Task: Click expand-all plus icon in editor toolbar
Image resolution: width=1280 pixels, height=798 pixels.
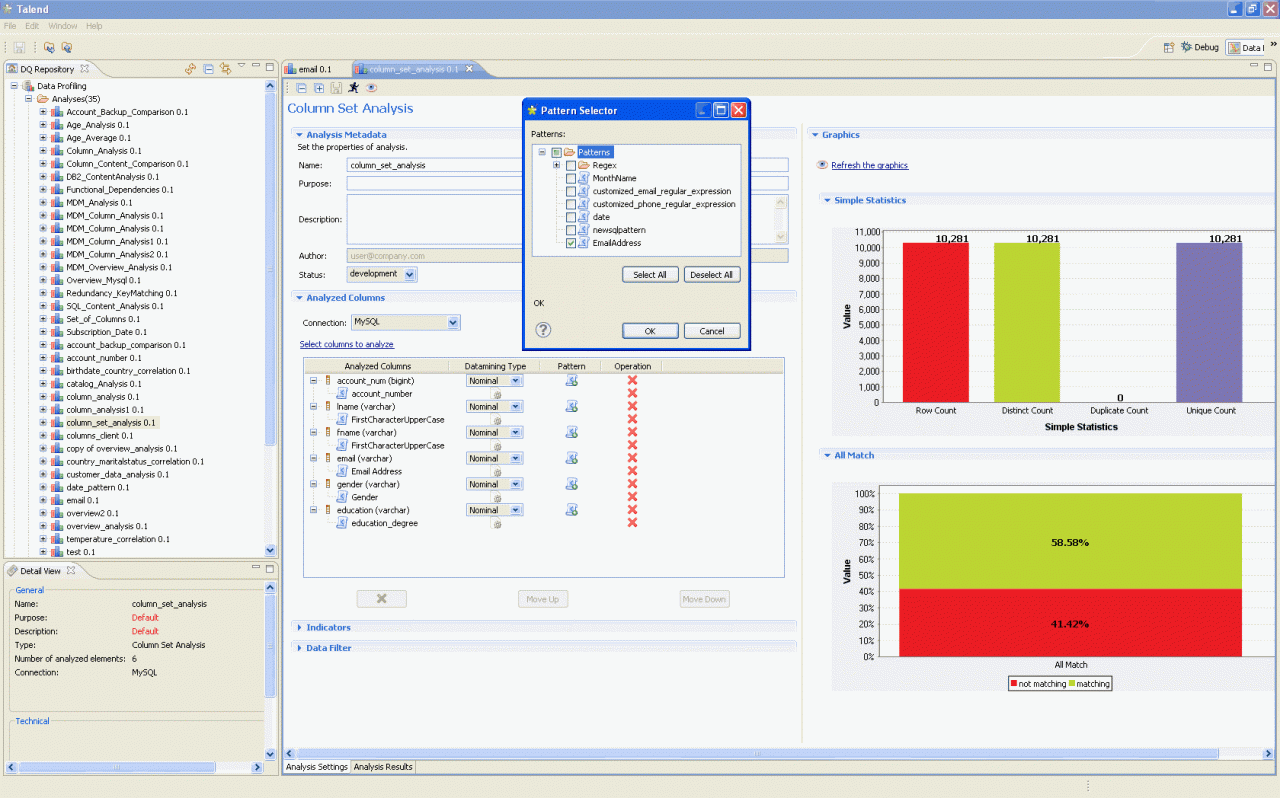Action: pos(319,88)
